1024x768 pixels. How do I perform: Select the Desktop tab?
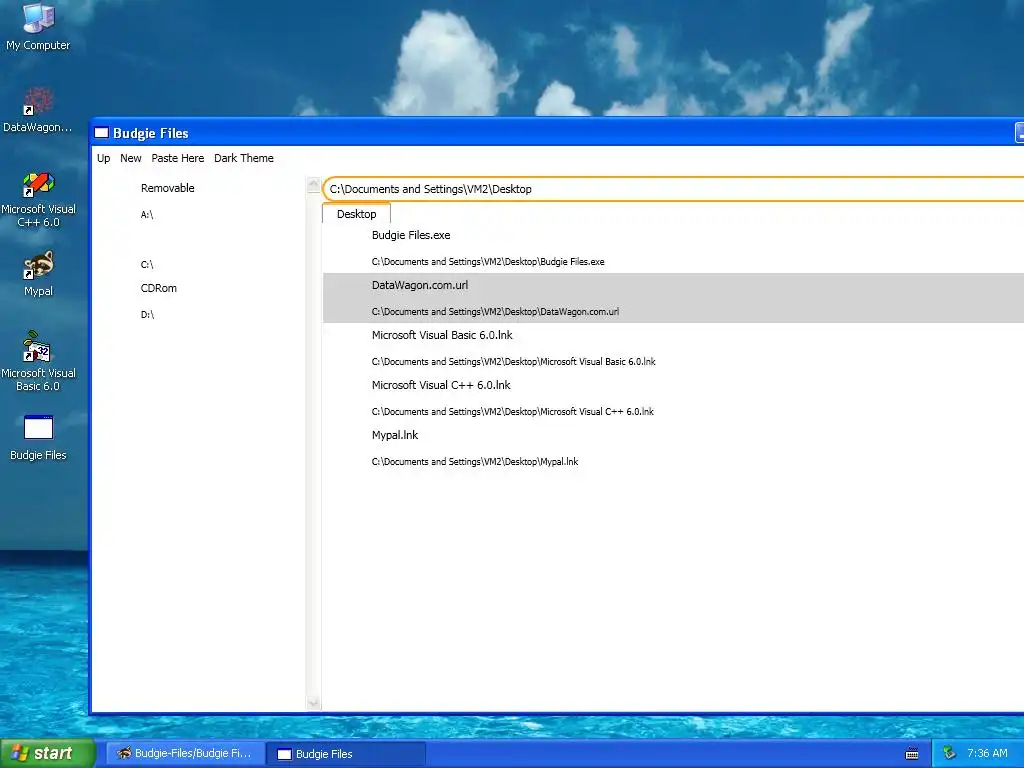click(x=357, y=214)
